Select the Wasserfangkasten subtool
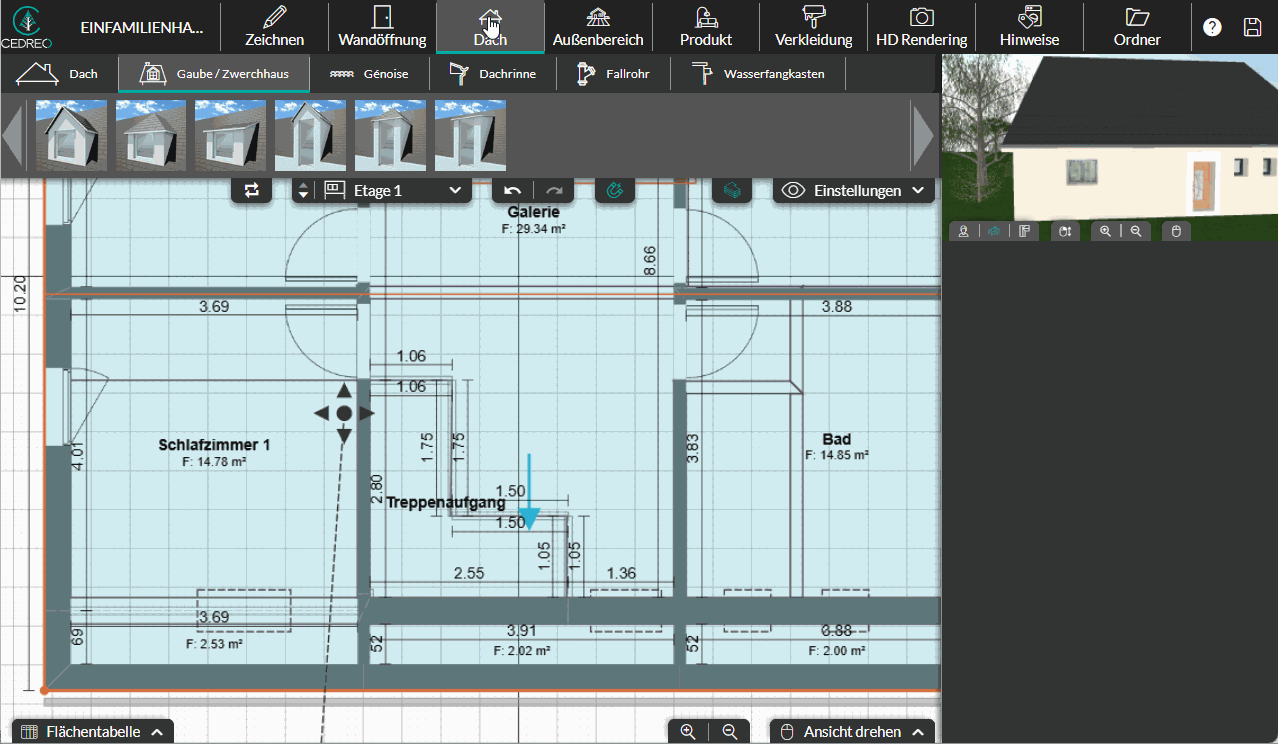Screen dimensions: 1278x744 pyautogui.click(x=758, y=74)
